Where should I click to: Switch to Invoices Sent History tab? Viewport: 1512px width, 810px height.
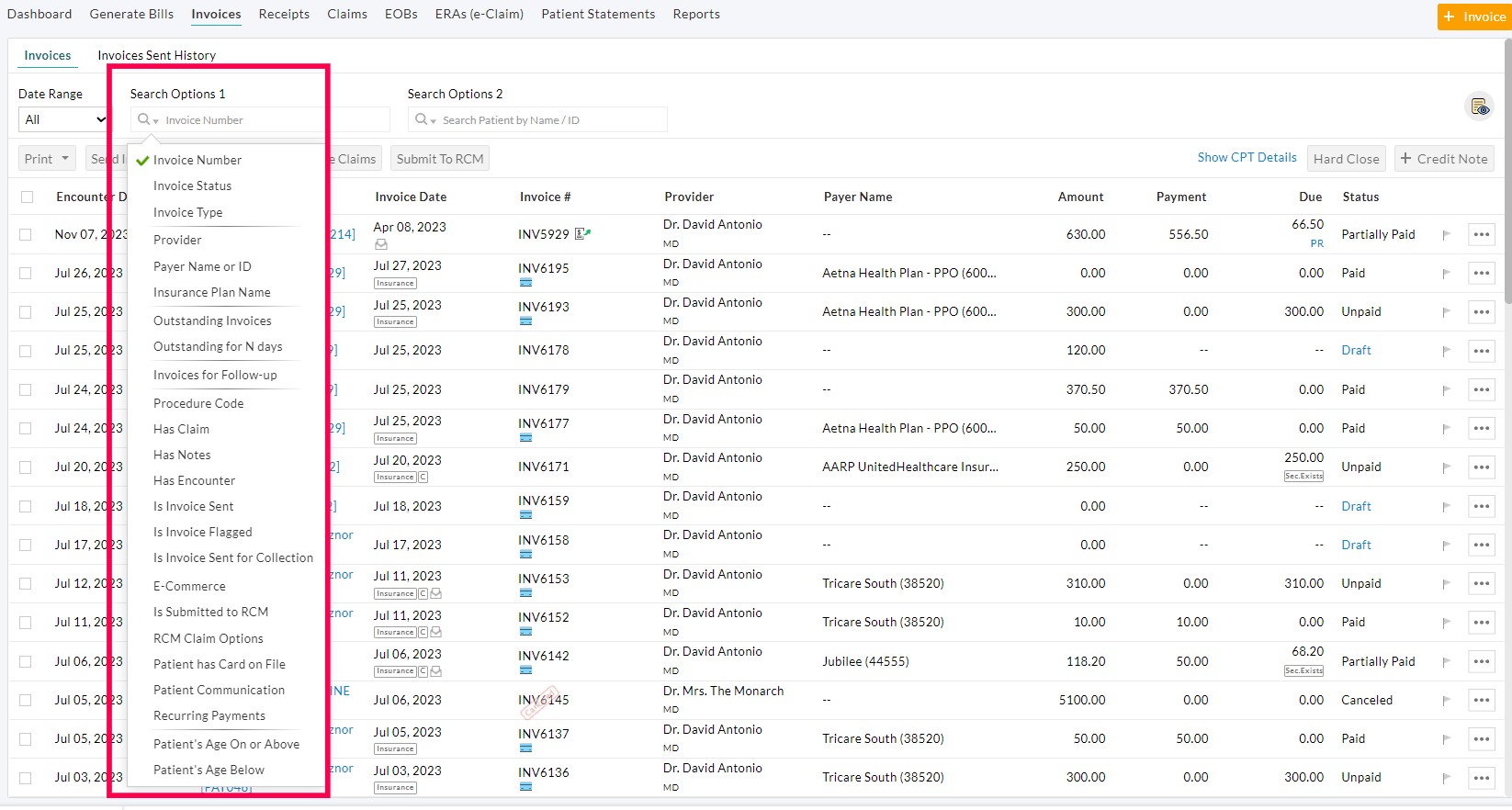coord(156,55)
